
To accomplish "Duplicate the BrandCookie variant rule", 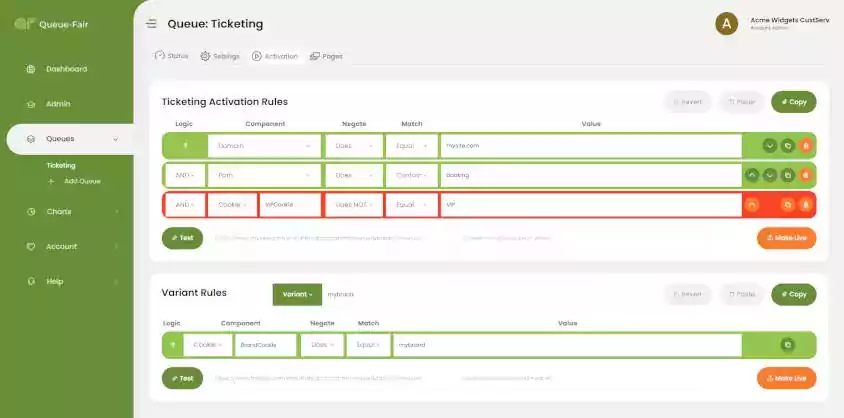I will (x=787, y=345).
